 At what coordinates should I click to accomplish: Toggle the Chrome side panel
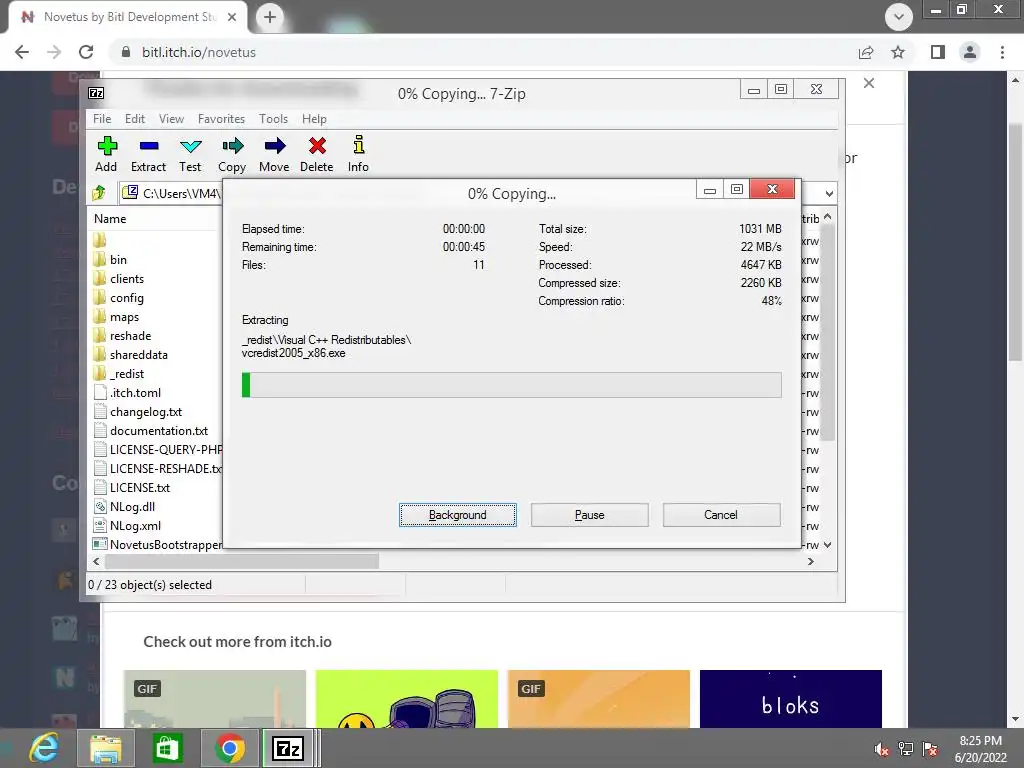click(x=938, y=52)
